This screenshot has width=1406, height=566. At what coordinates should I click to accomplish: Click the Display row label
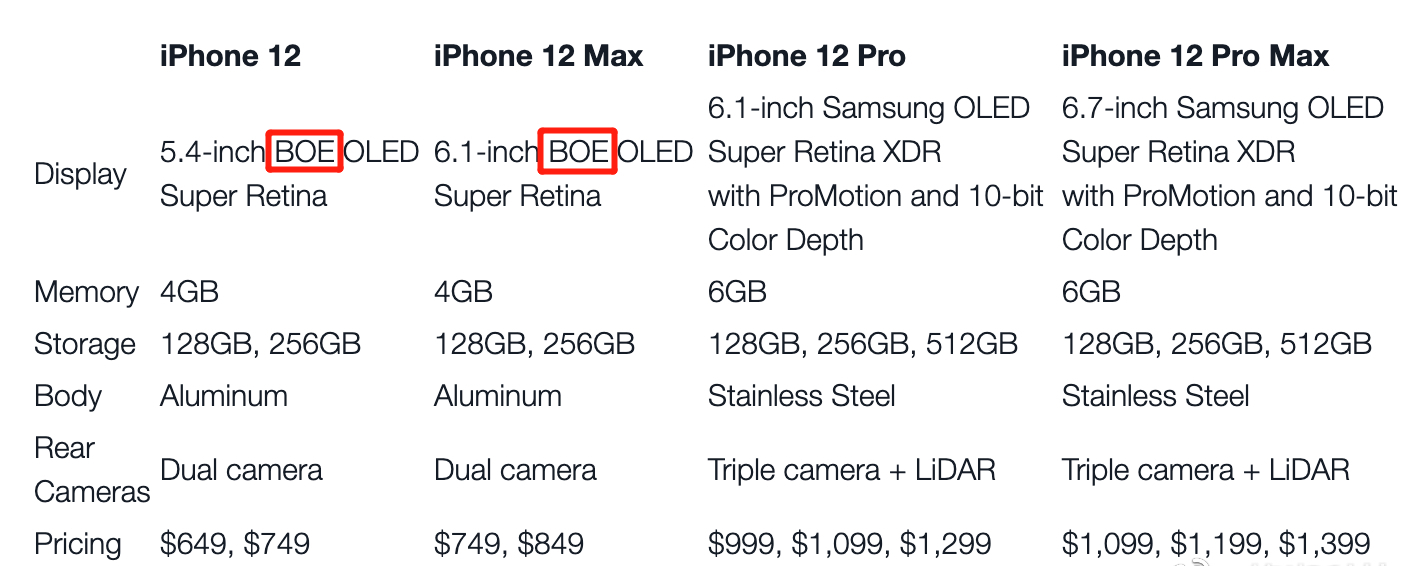point(80,174)
